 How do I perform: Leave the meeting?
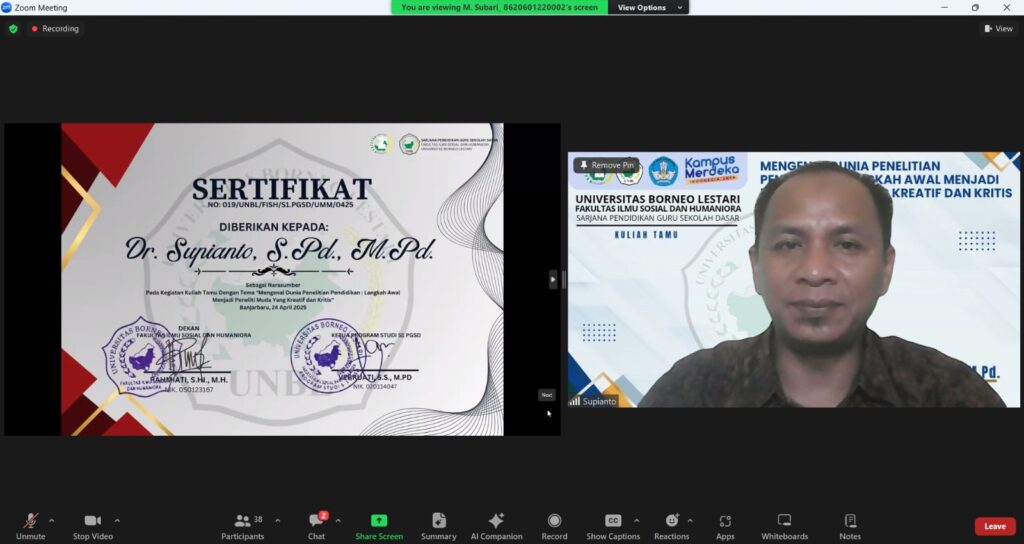[x=995, y=526]
